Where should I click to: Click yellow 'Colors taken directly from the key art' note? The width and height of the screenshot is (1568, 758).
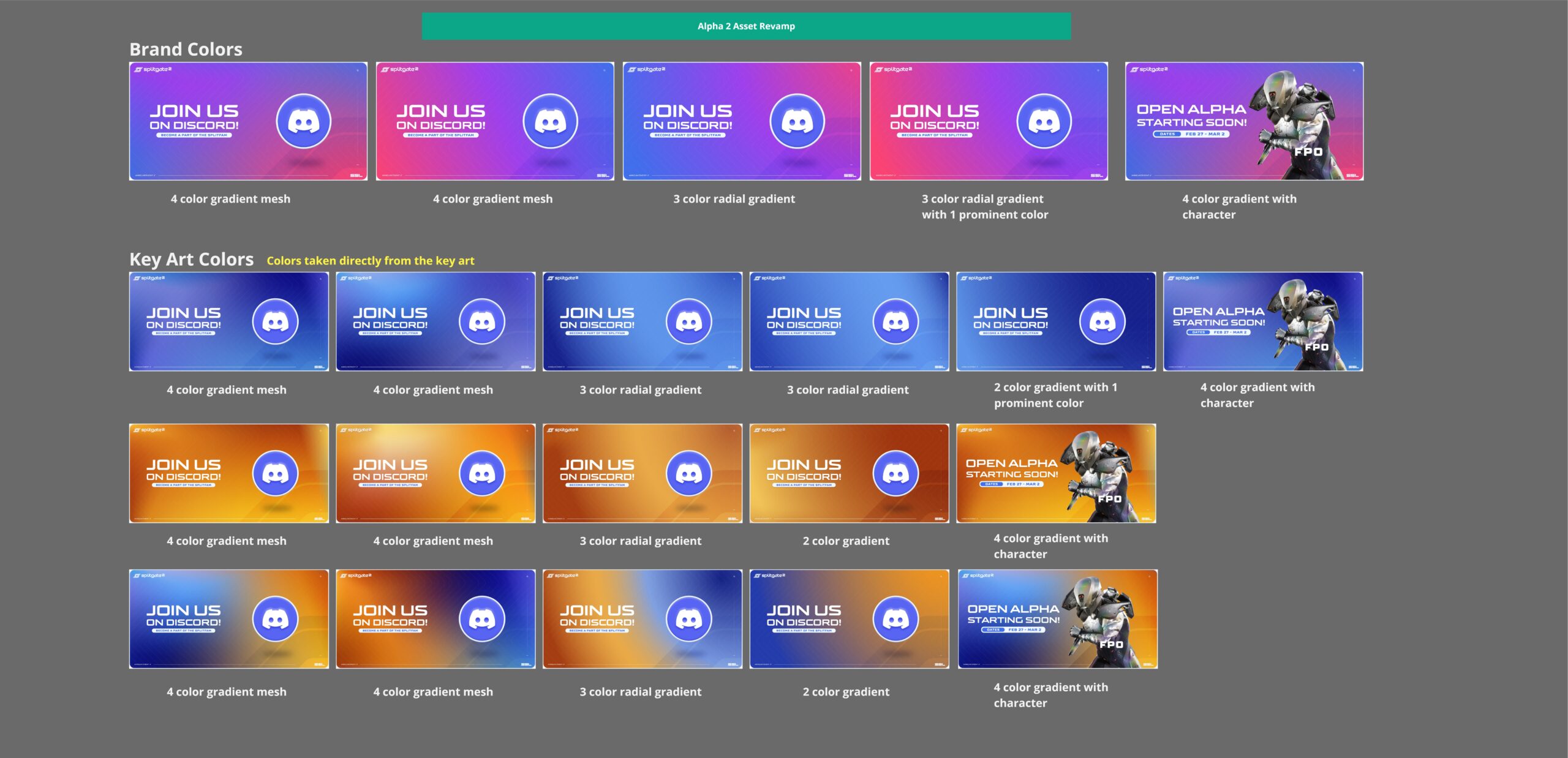(x=370, y=261)
